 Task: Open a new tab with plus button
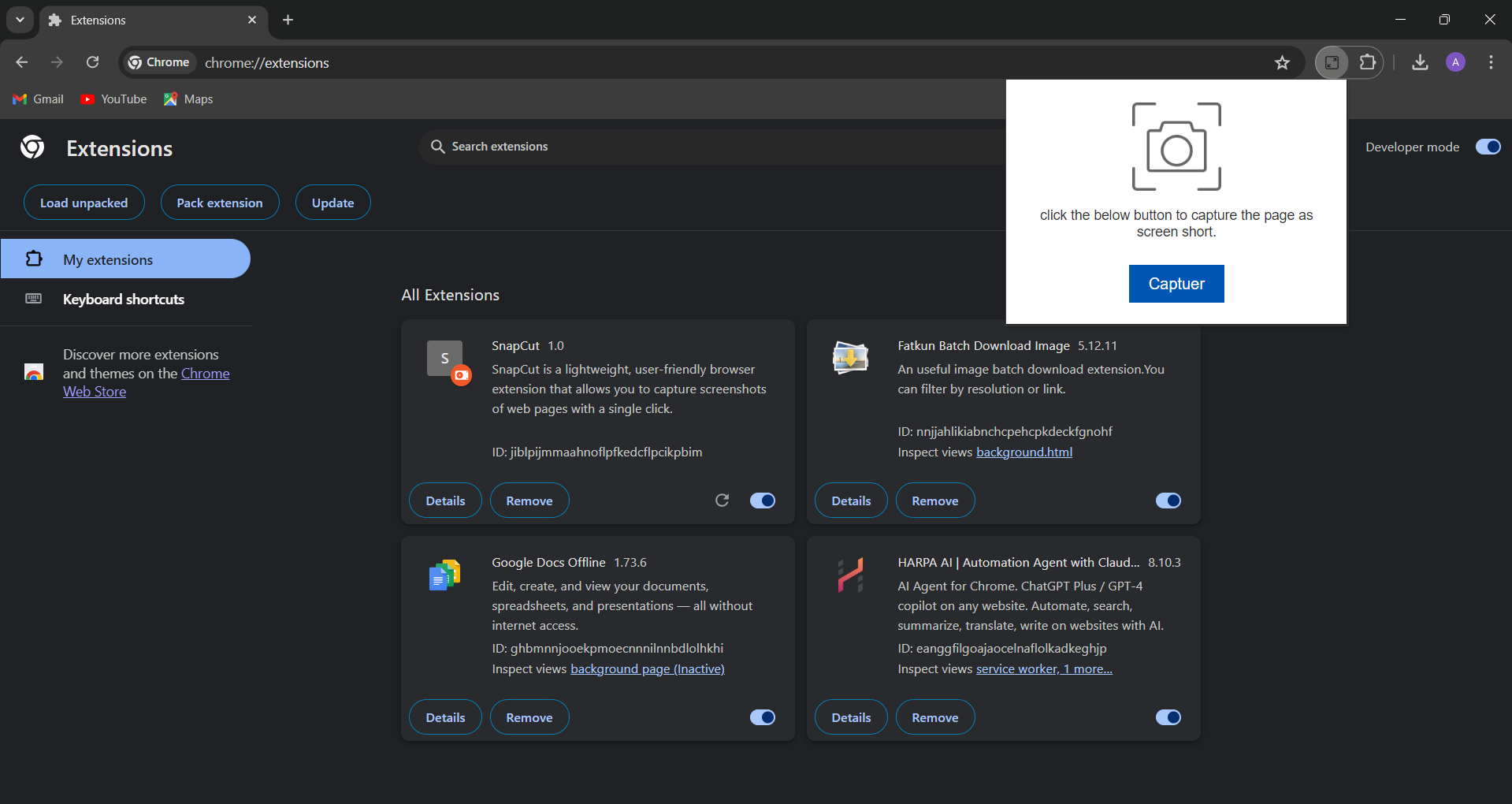(x=288, y=20)
